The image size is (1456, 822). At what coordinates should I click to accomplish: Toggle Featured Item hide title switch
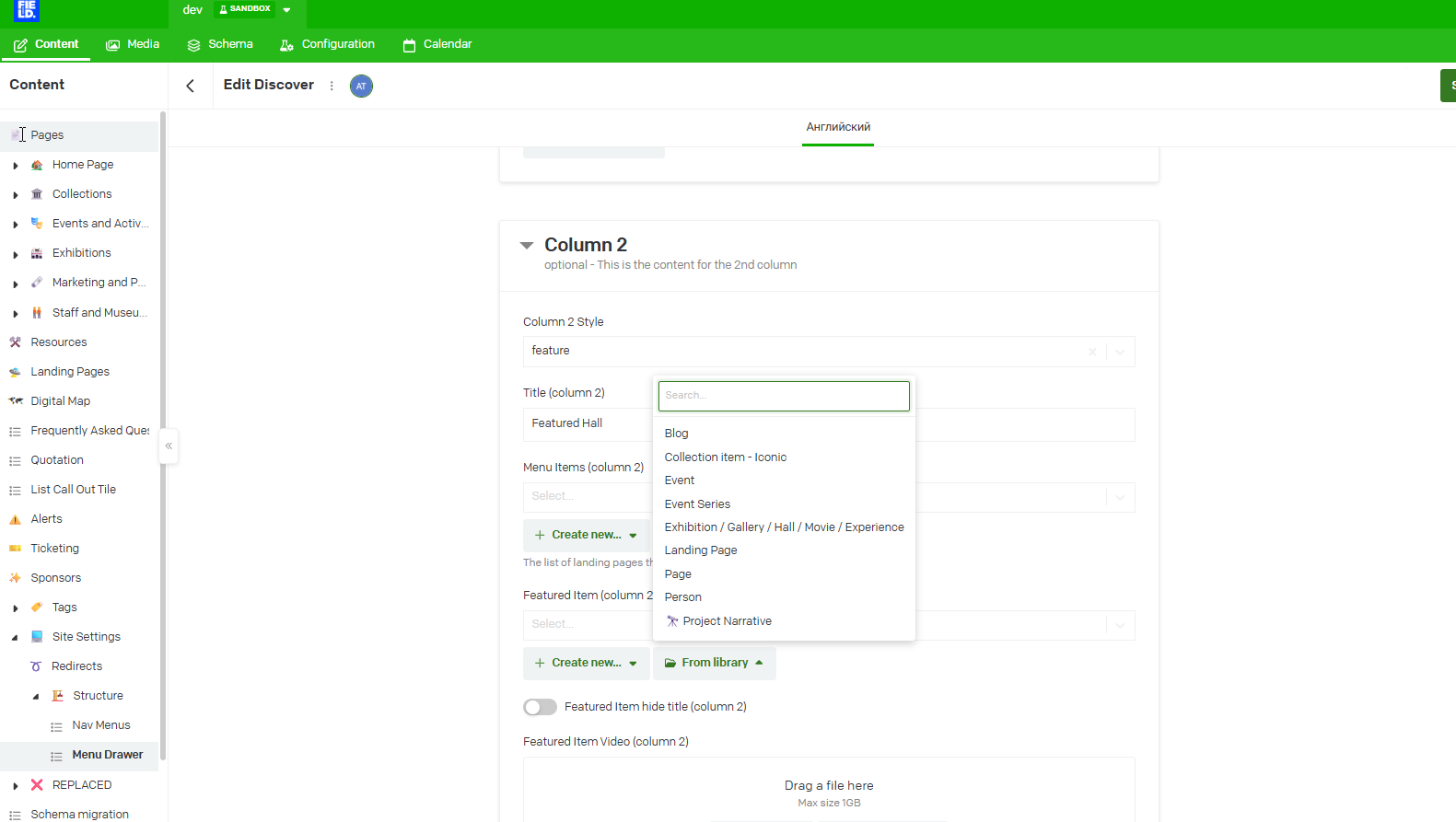(540, 707)
